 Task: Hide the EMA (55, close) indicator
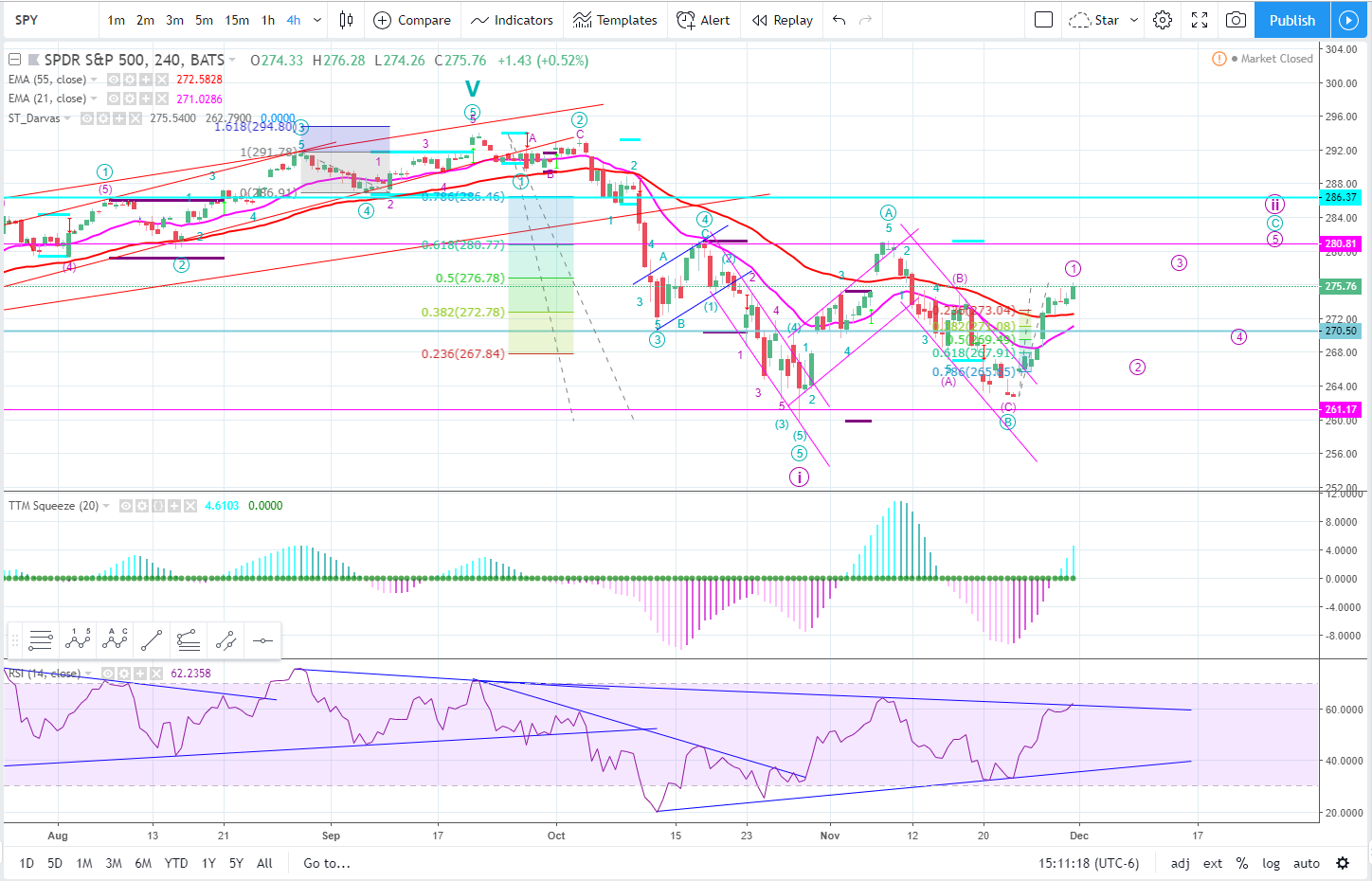114,80
